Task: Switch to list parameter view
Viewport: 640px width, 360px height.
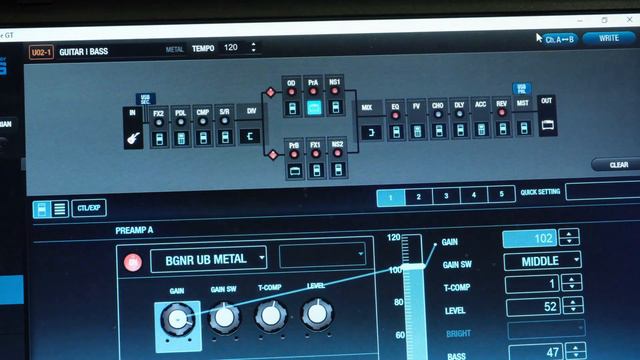Action: [x=60, y=209]
